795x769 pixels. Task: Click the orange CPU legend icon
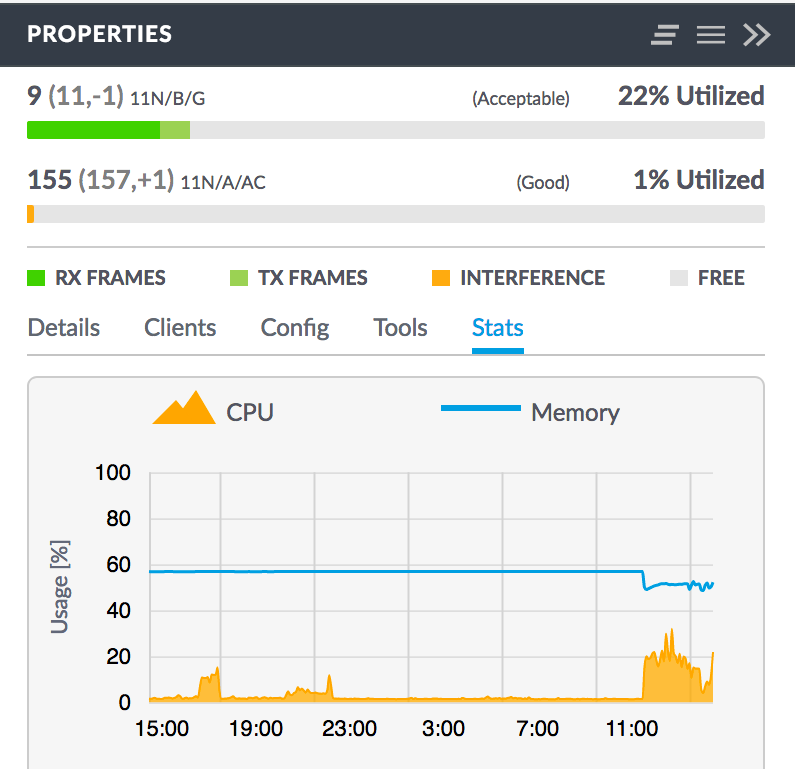pyautogui.click(x=184, y=408)
